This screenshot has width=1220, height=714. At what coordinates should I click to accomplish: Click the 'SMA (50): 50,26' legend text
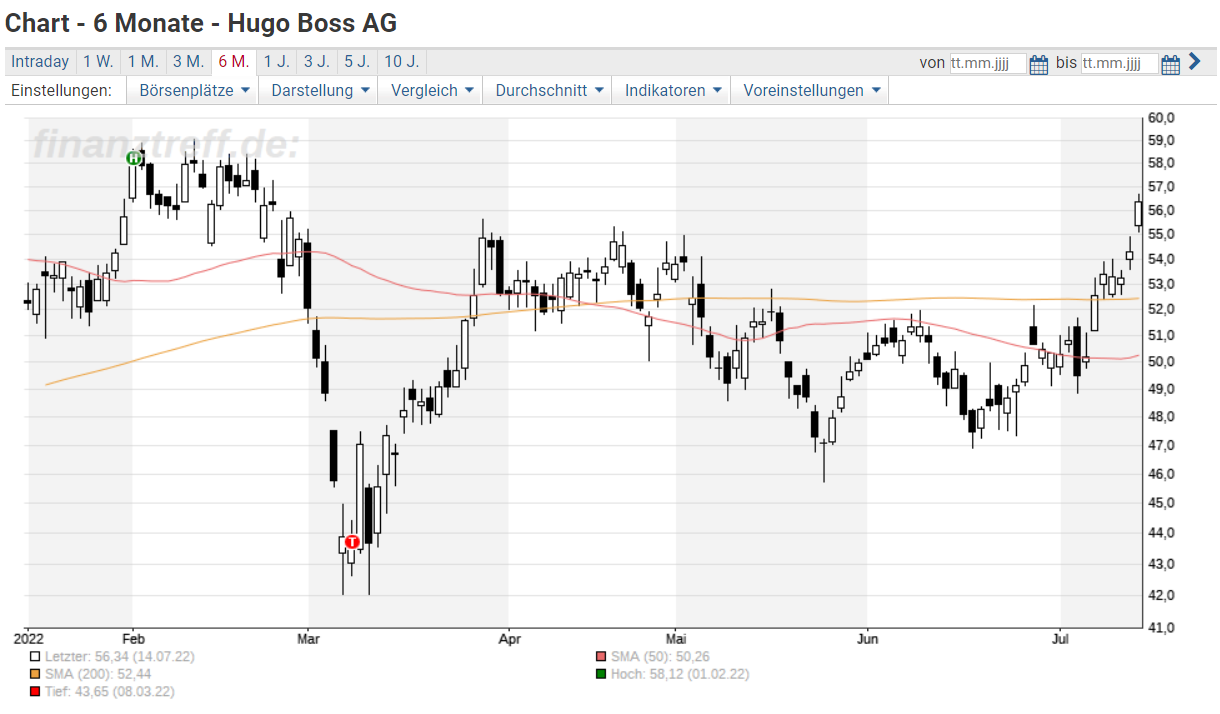[x=658, y=657]
